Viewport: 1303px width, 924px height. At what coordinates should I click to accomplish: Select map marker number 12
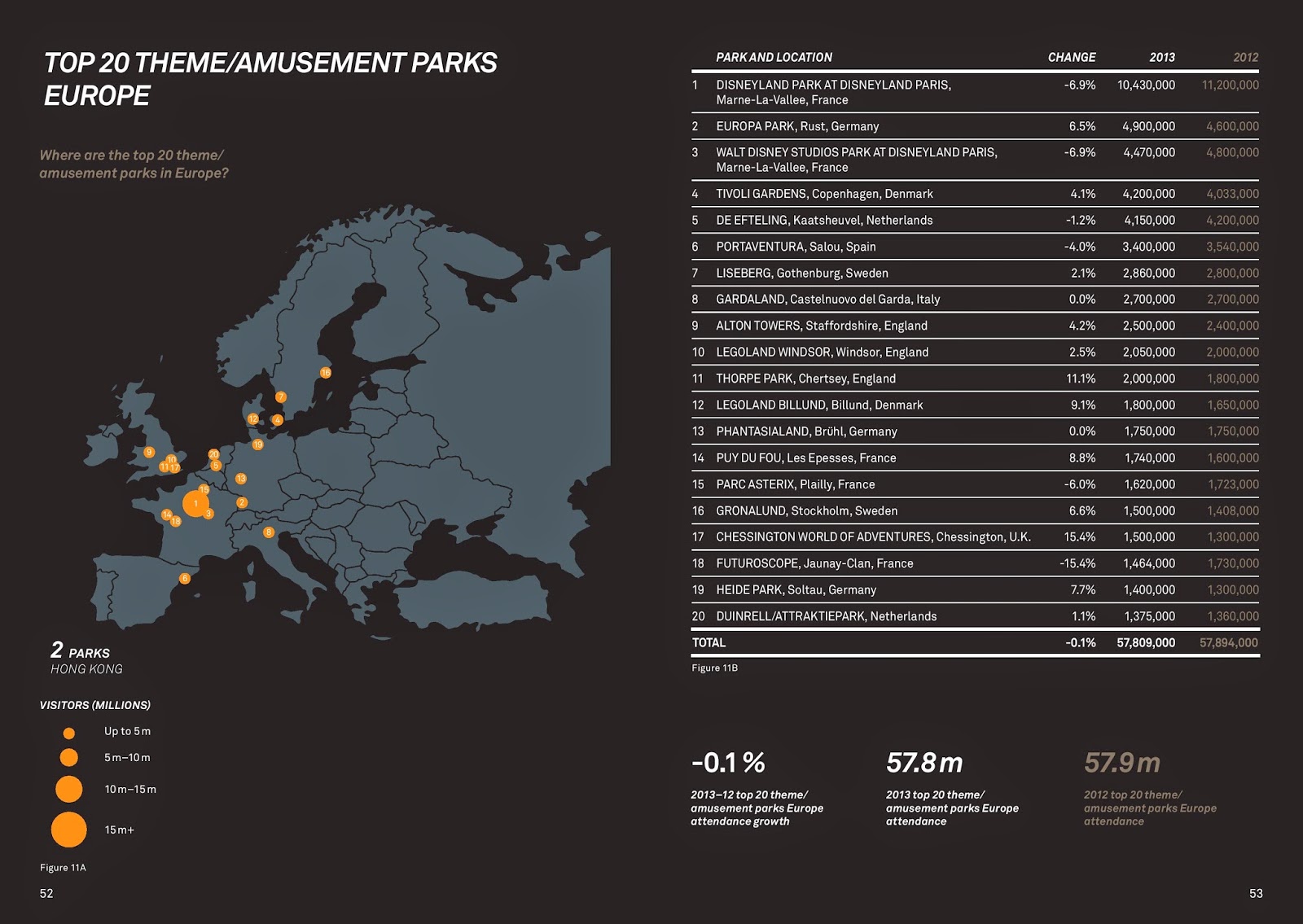(x=252, y=419)
